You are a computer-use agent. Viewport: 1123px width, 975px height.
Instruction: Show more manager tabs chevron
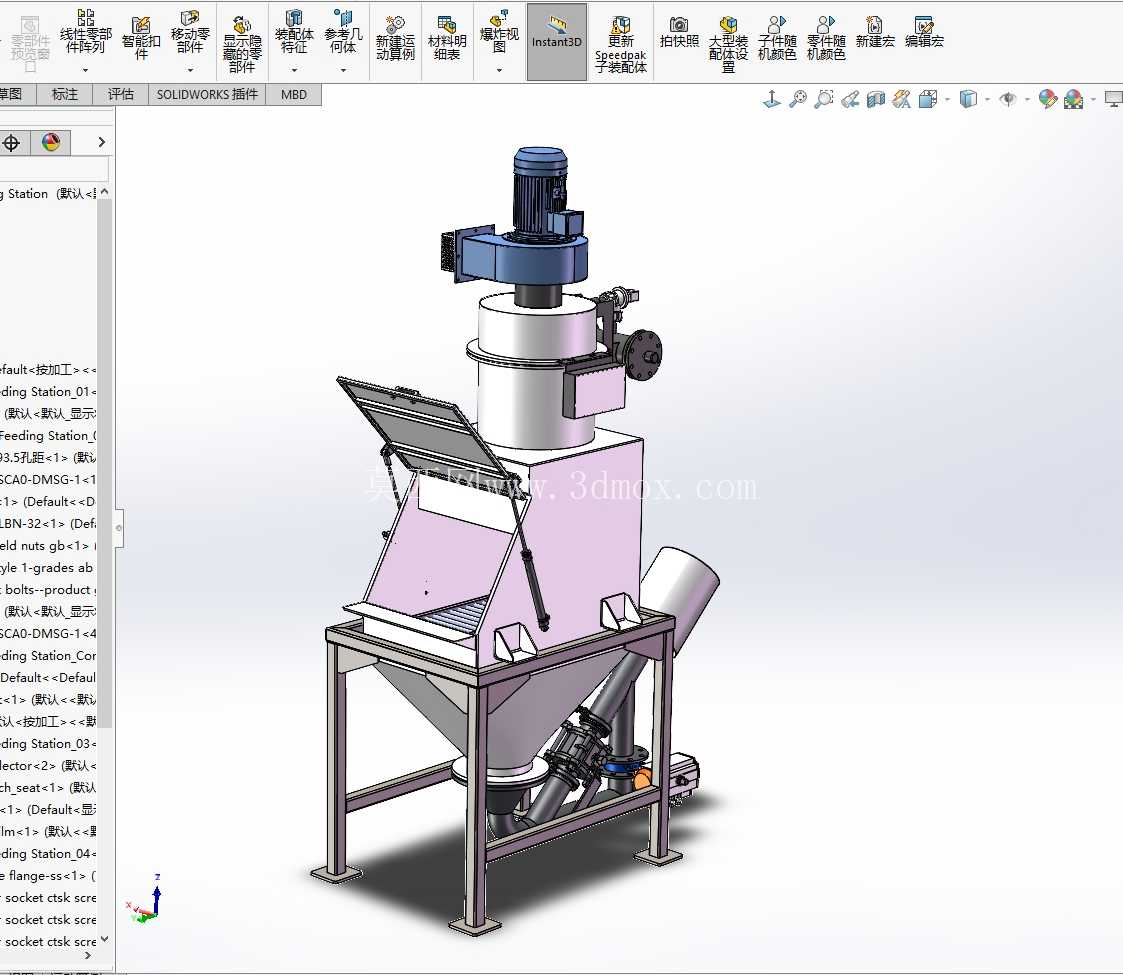pos(102,143)
